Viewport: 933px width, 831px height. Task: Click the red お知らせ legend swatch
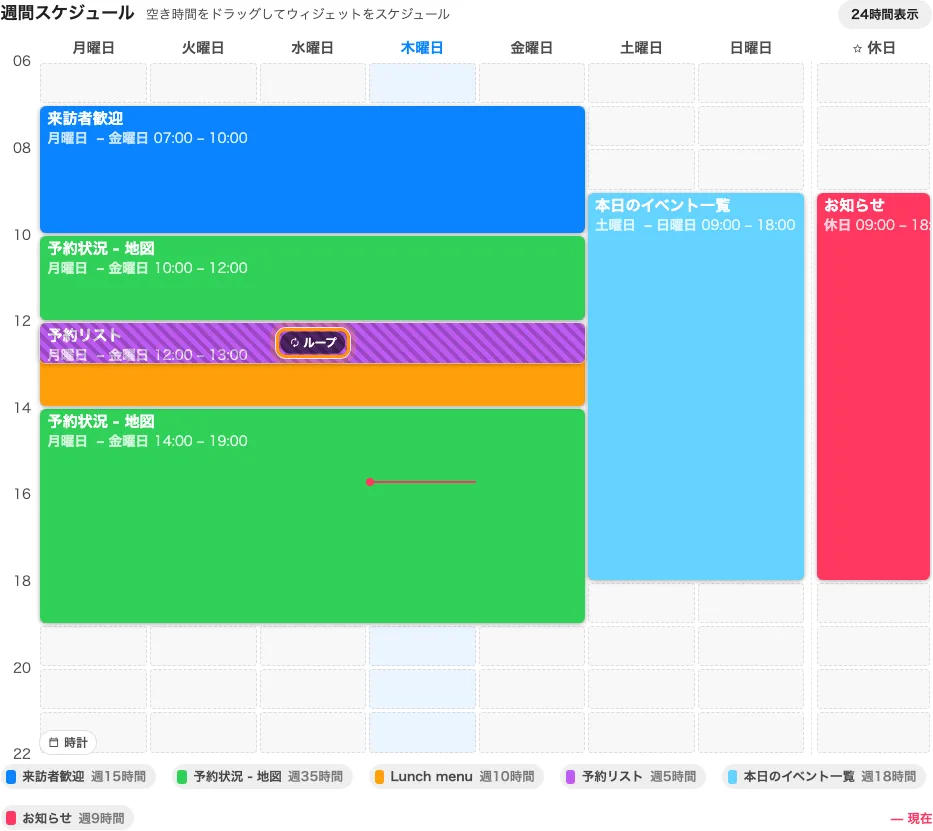11,819
